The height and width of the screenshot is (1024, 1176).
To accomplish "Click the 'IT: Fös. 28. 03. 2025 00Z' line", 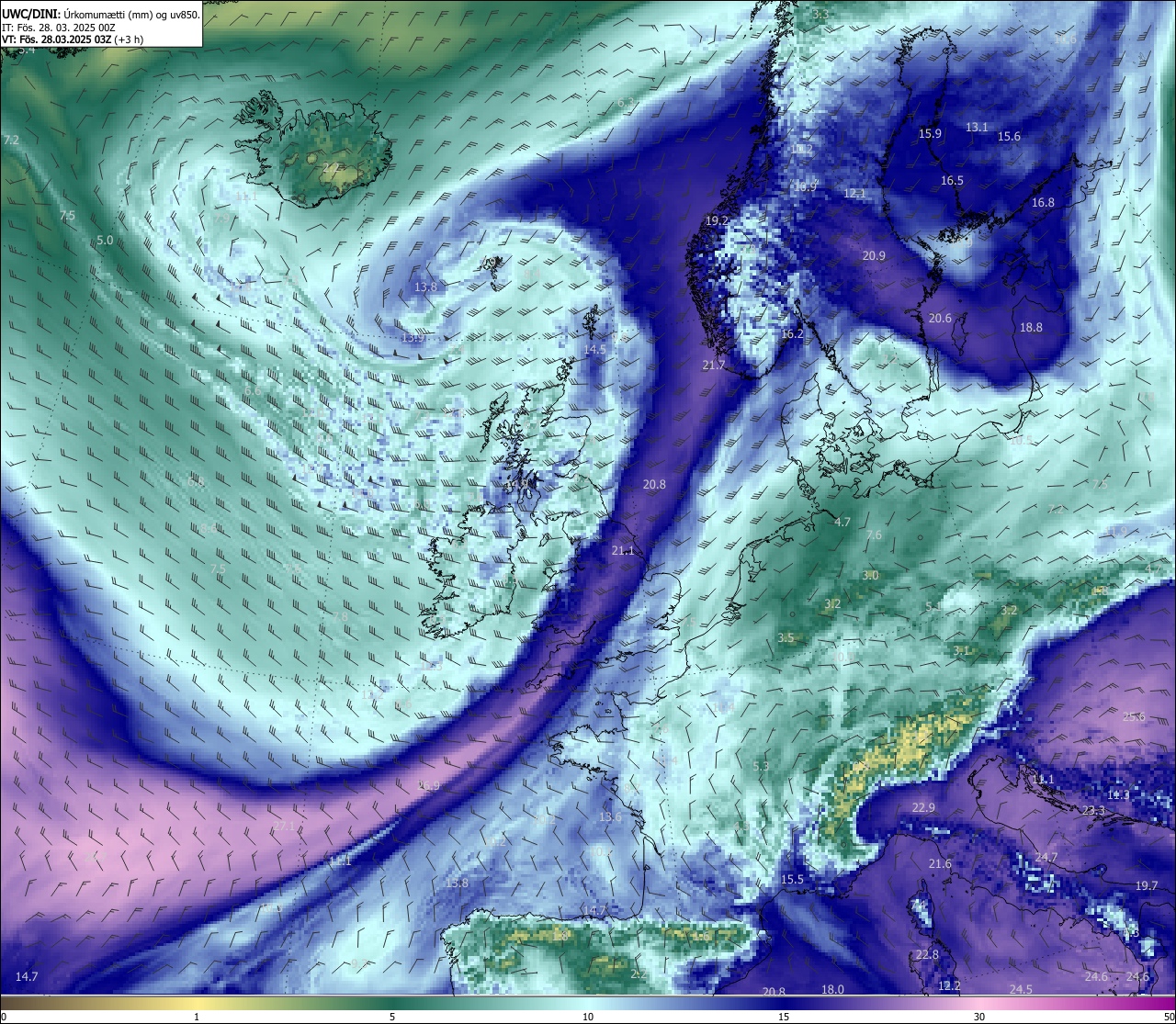I will point(59,28).
